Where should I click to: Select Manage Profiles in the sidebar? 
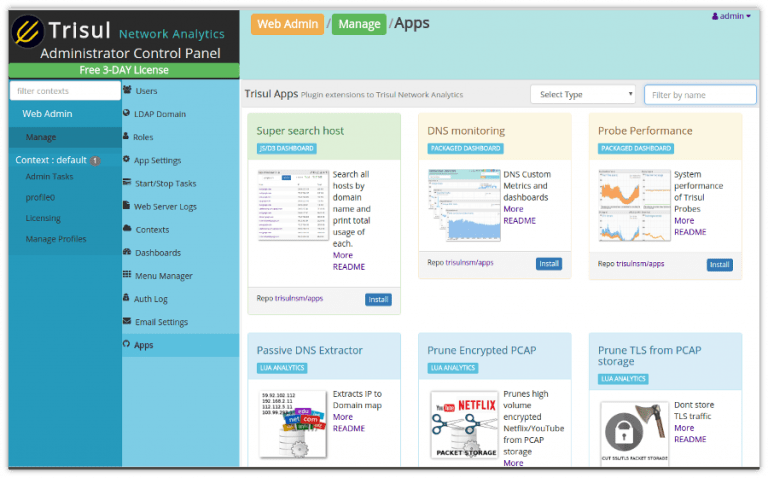coord(56,239)
